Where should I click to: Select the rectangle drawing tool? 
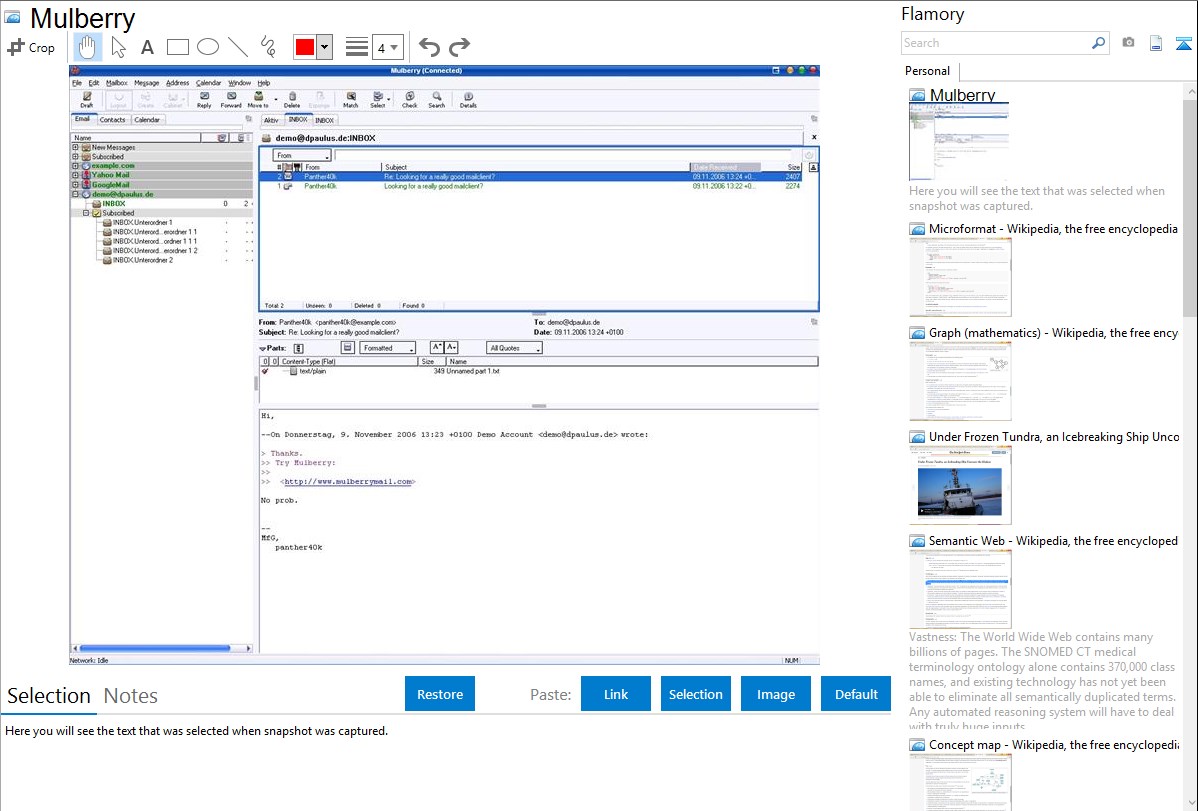click(177, 47)
